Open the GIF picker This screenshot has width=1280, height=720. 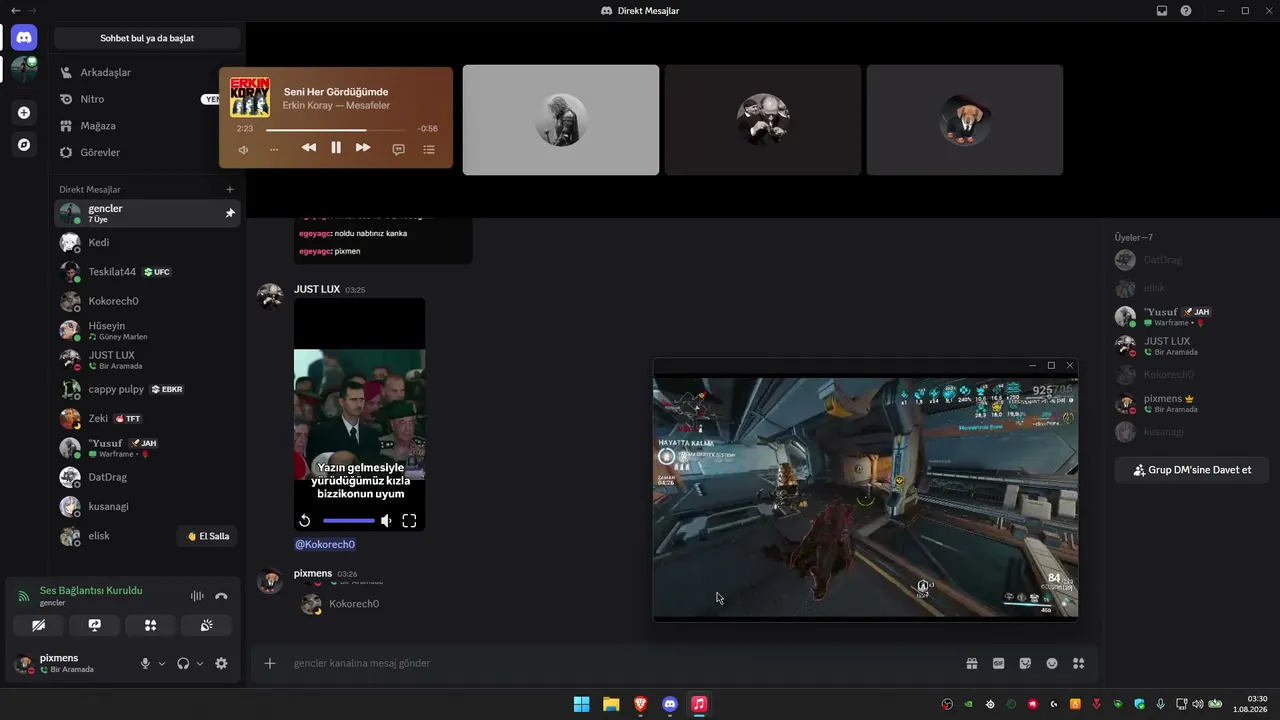click(x=998, y=663)
